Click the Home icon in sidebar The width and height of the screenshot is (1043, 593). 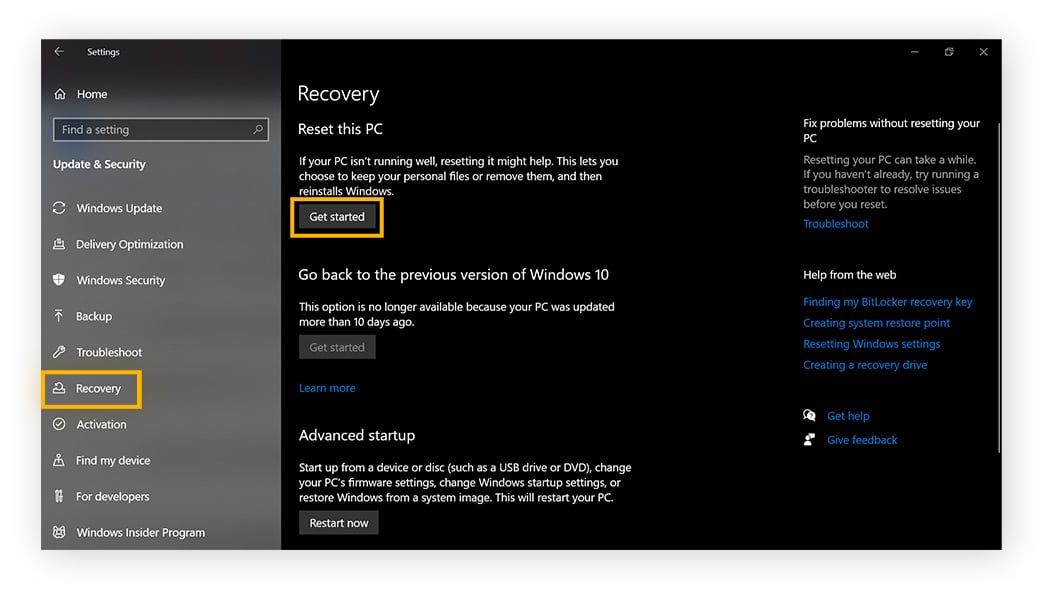tap(59, 94)
